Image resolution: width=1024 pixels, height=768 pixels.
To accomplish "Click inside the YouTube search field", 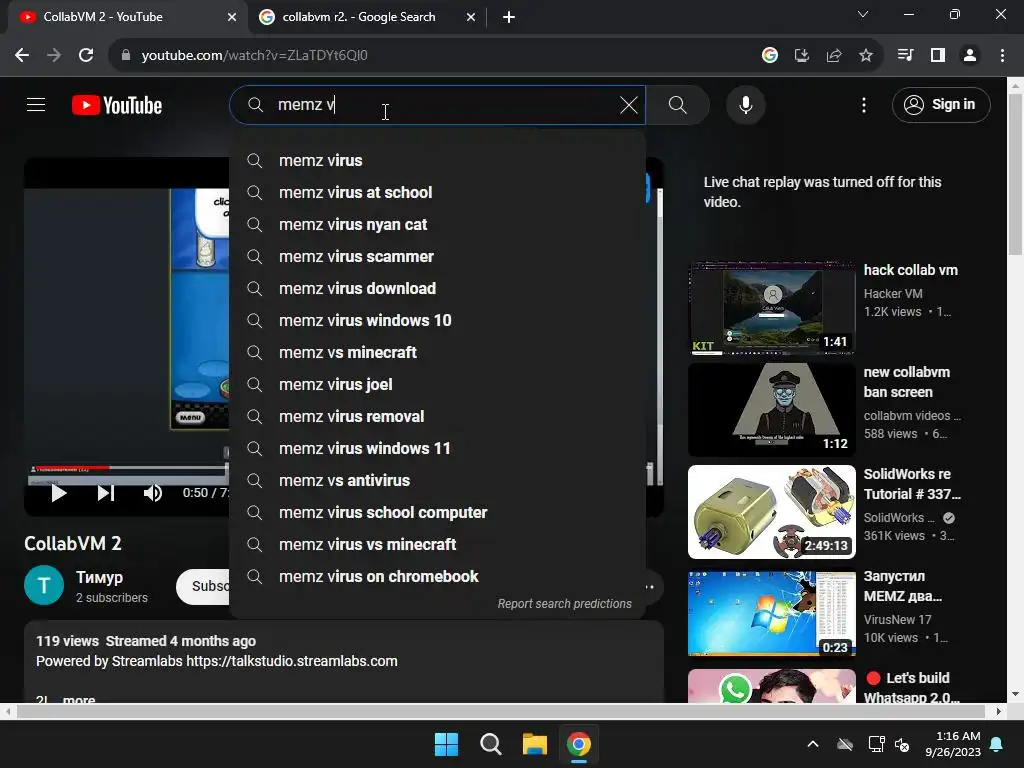I will (x=438, y=104).
